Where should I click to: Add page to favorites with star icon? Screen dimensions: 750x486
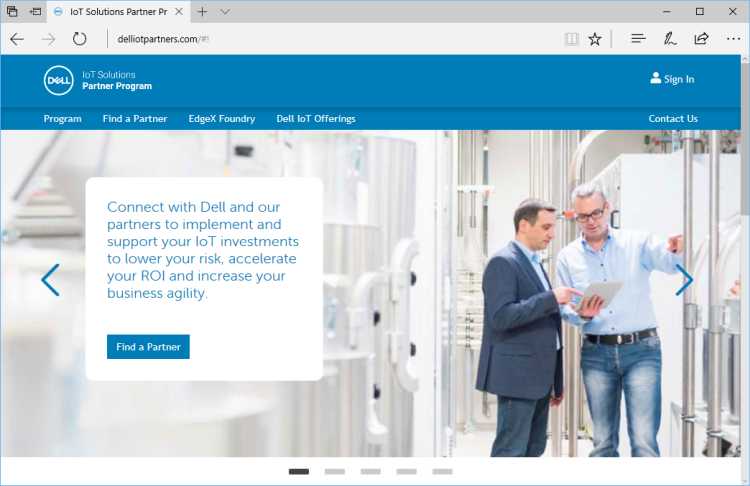point(595,39)
